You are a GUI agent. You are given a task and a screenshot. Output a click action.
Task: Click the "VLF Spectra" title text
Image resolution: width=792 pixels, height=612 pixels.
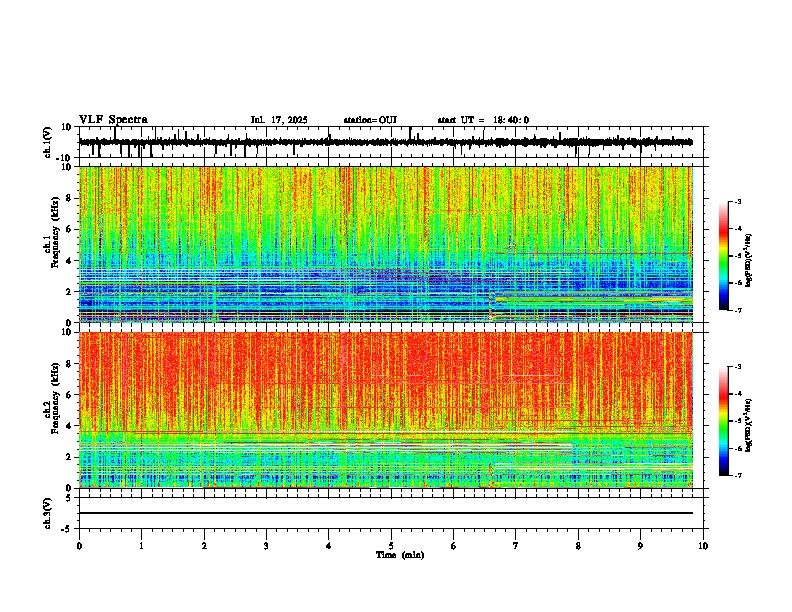(113, 120)
